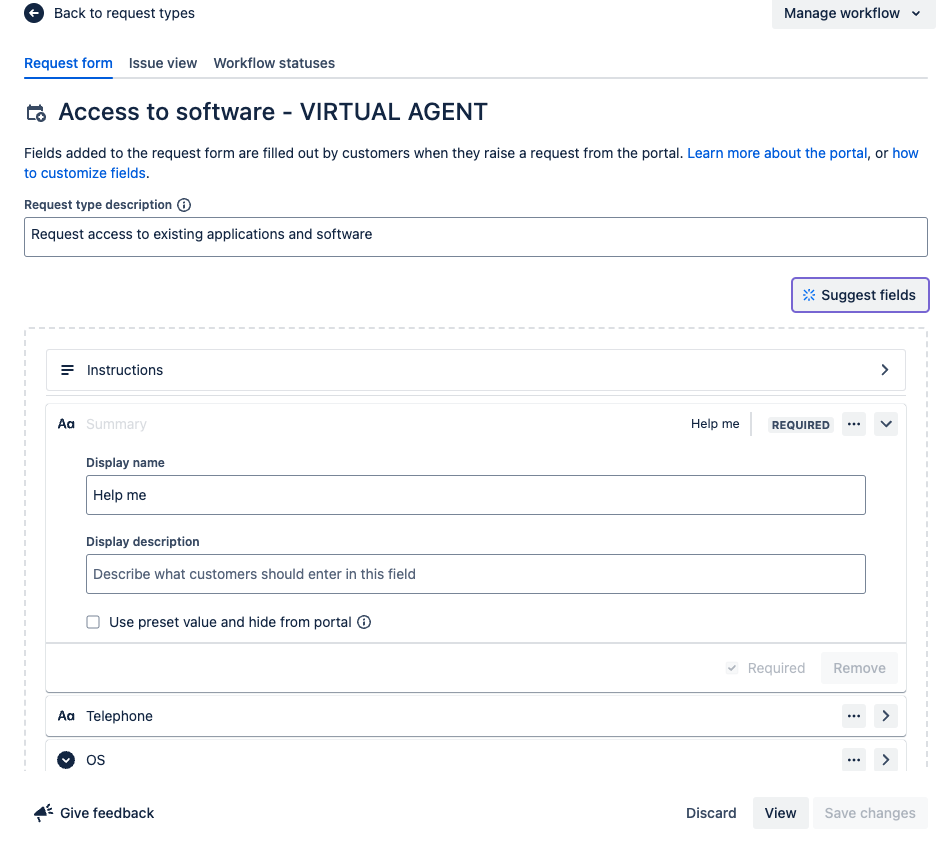Click the Suggest fields button
This screenshot has height=844, width=949.
pos(859,294)
